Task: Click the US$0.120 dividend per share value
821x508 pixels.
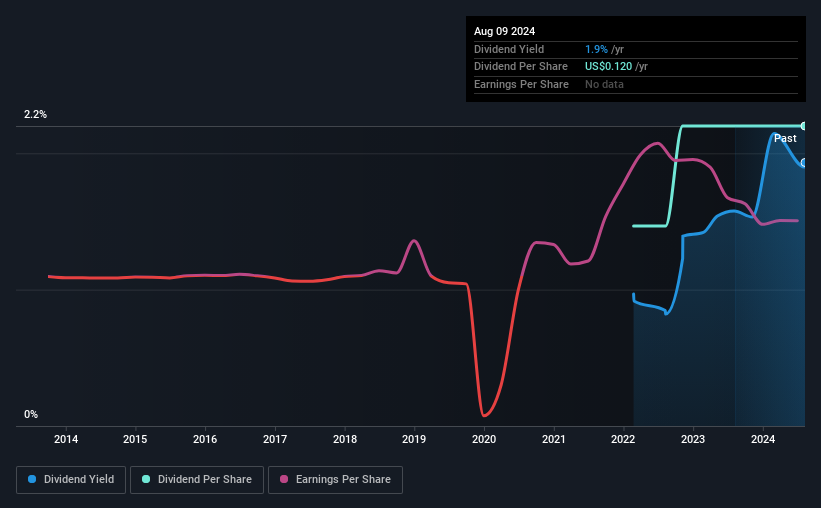Action: click(x=608, y=66)
